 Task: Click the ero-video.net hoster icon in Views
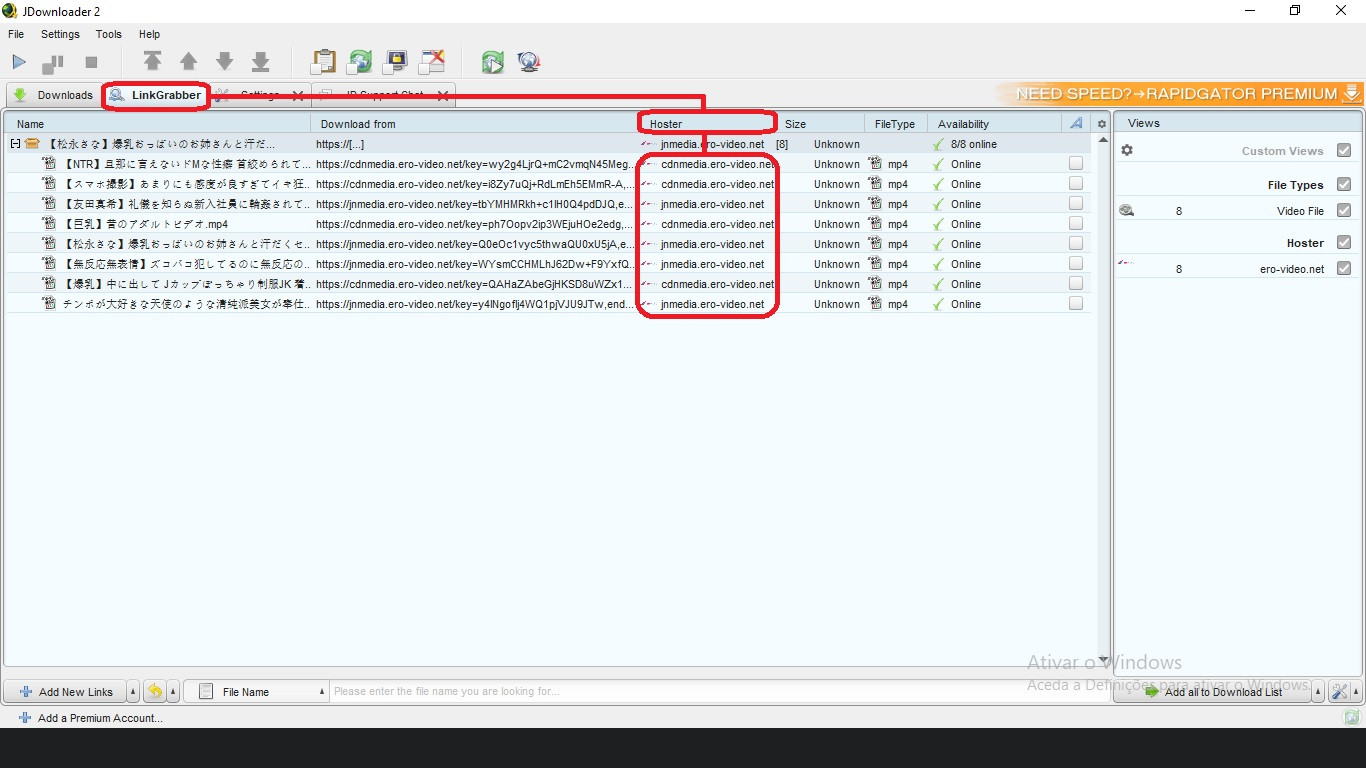[x=1126, y=264]
